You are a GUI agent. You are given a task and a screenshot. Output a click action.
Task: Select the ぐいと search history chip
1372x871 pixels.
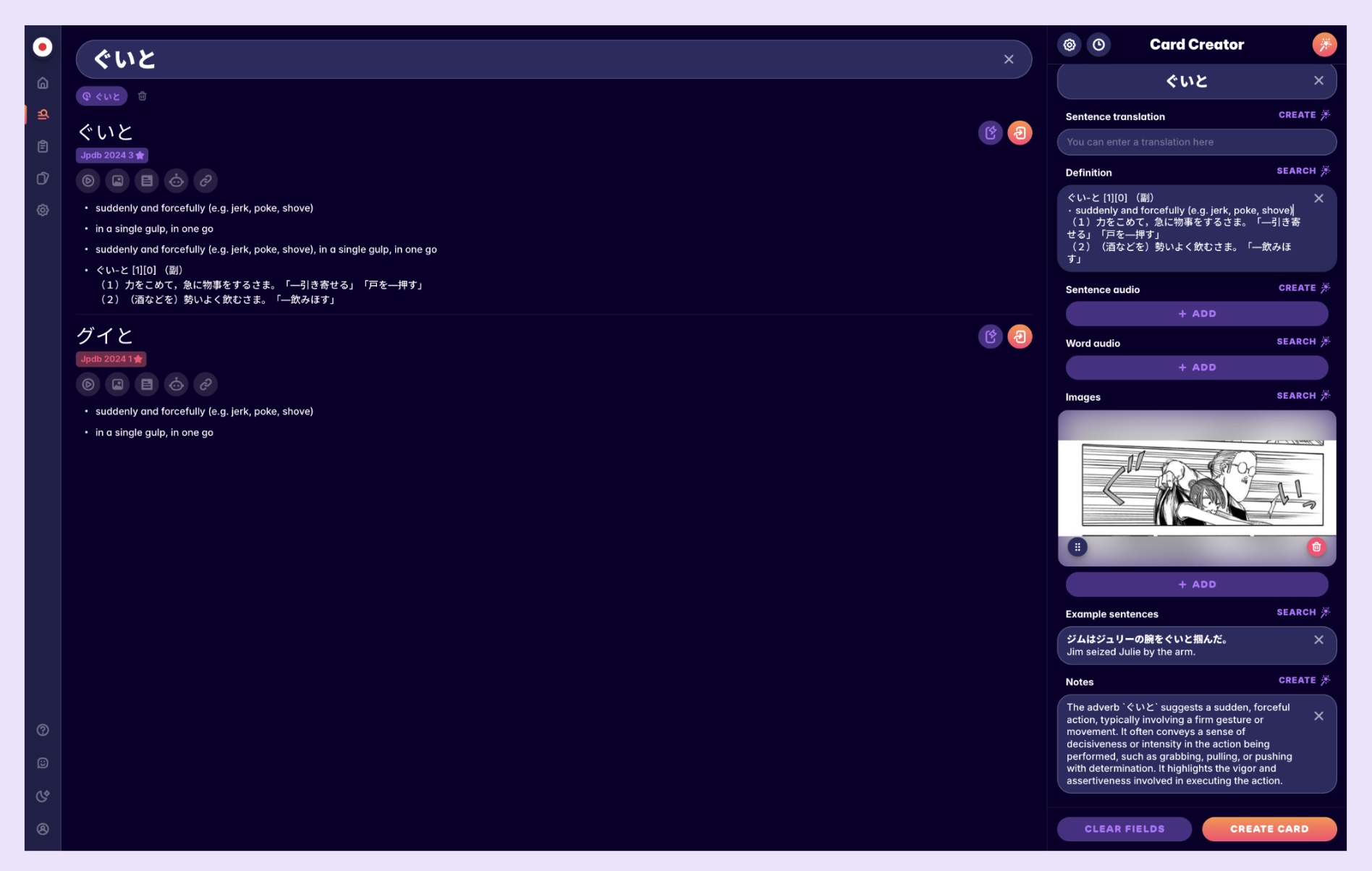coord(101,96)
